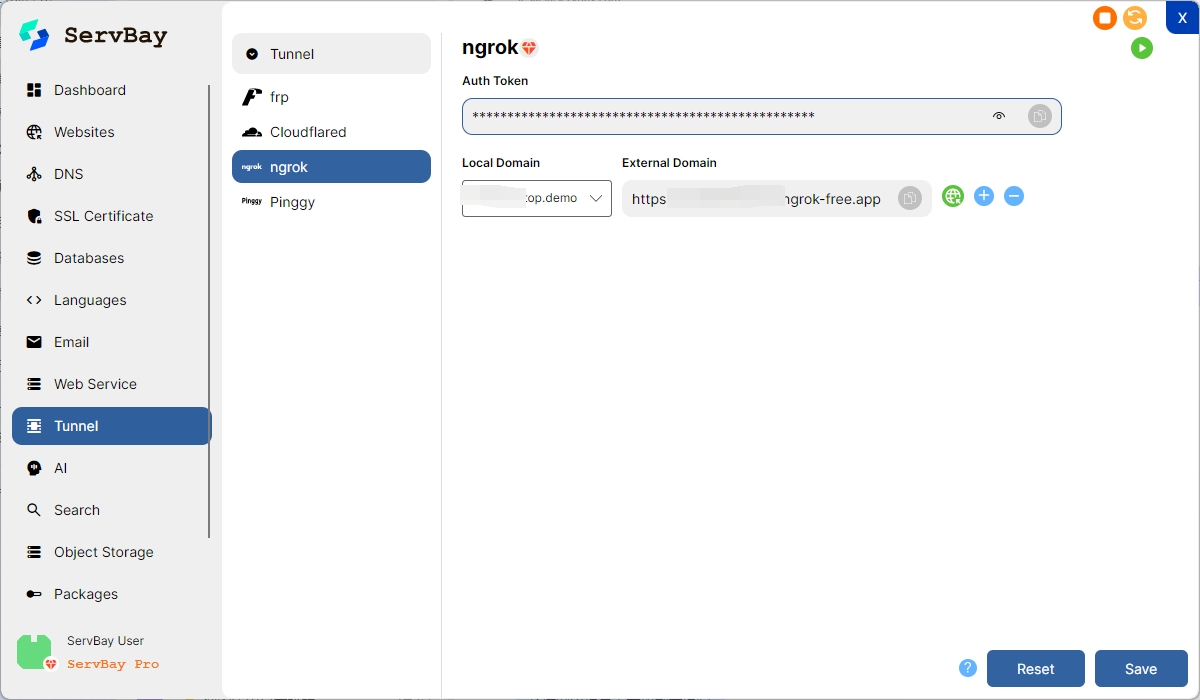
Task: Click the sidebar scrollbar
Action: click(x=209, y=311)
